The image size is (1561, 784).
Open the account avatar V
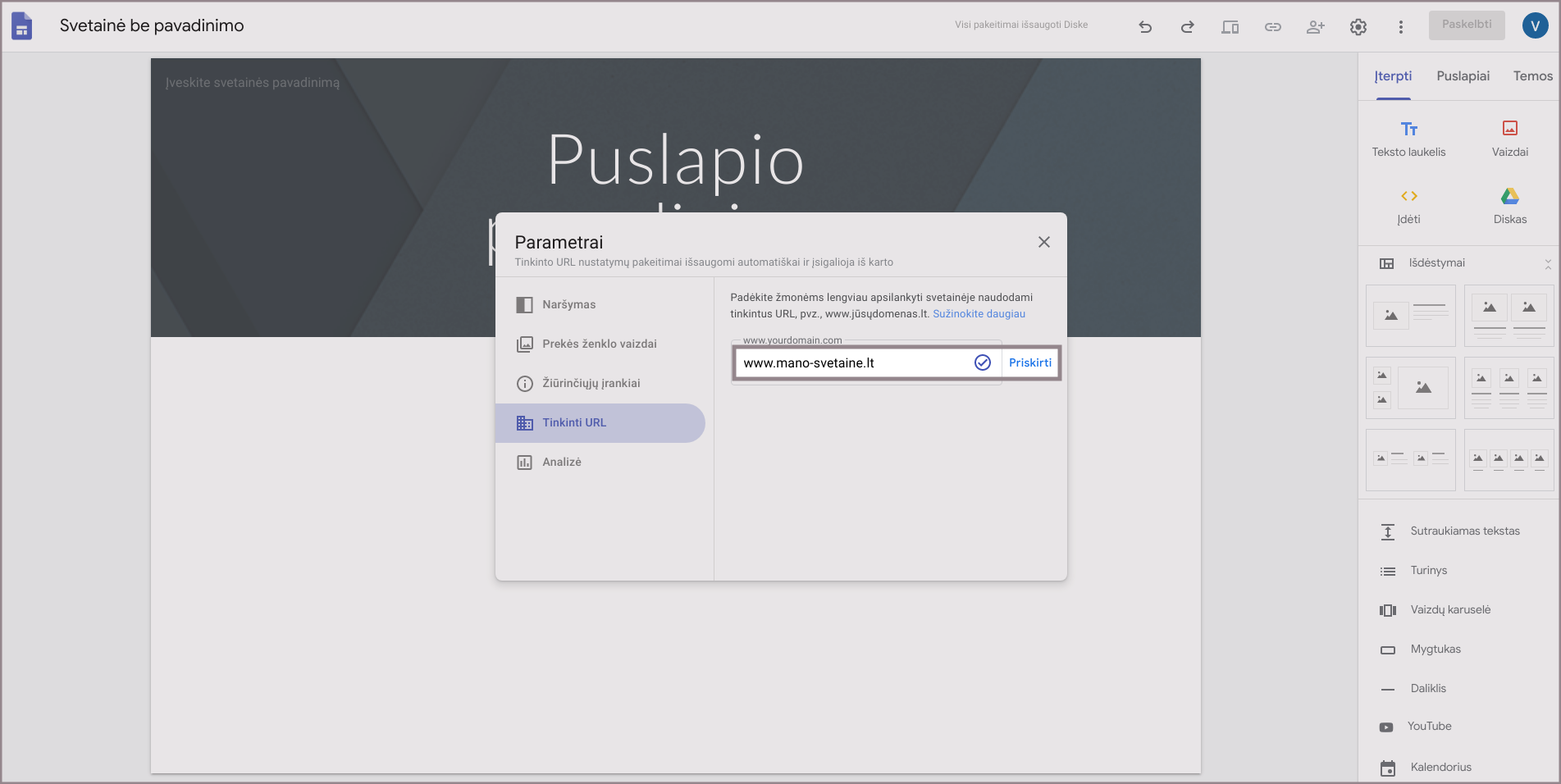(x=1535, y=25)
